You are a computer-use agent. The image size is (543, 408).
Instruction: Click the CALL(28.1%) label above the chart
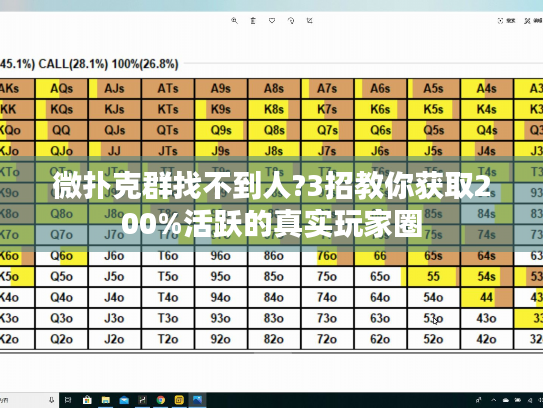coord(73,64)
